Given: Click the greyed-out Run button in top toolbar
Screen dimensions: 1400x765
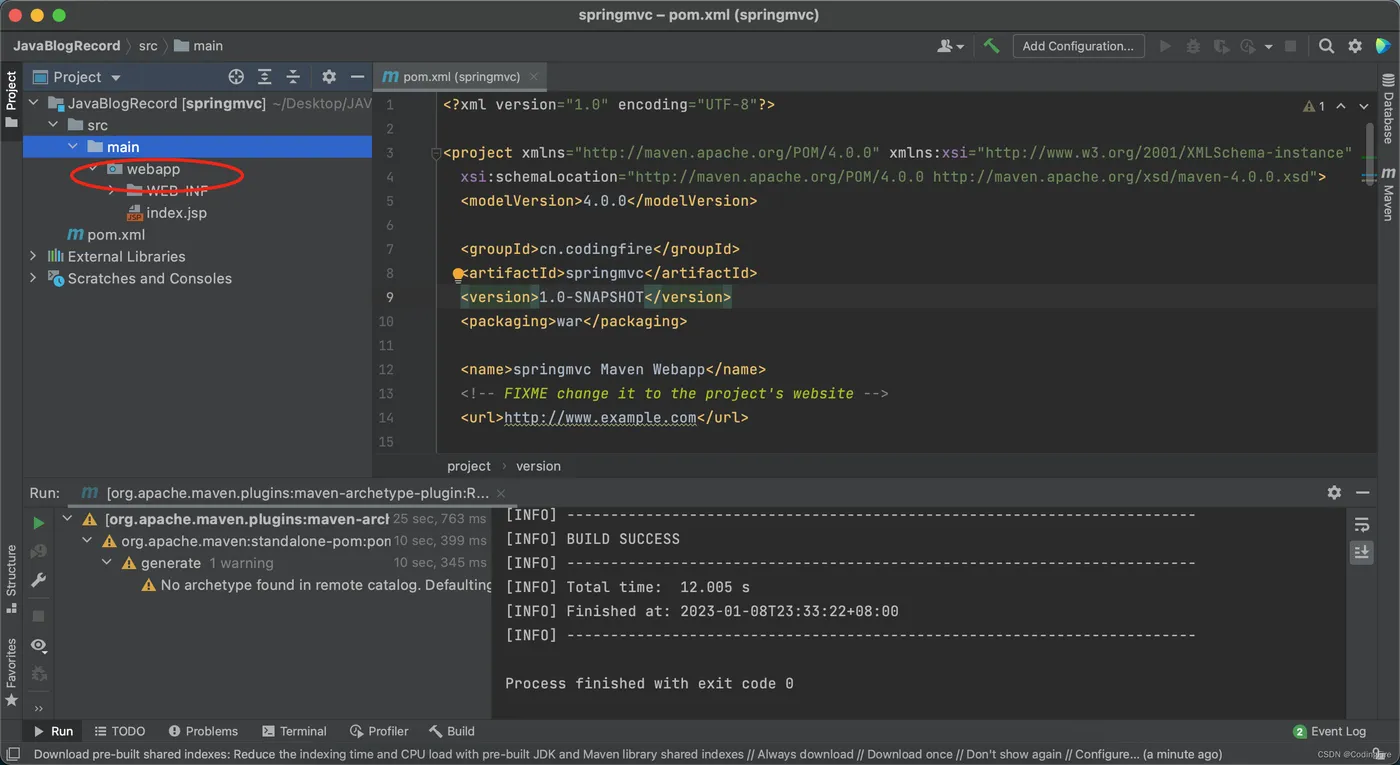Looking at the screenshot, I should pyautogui.click(x=1165, y=46).
